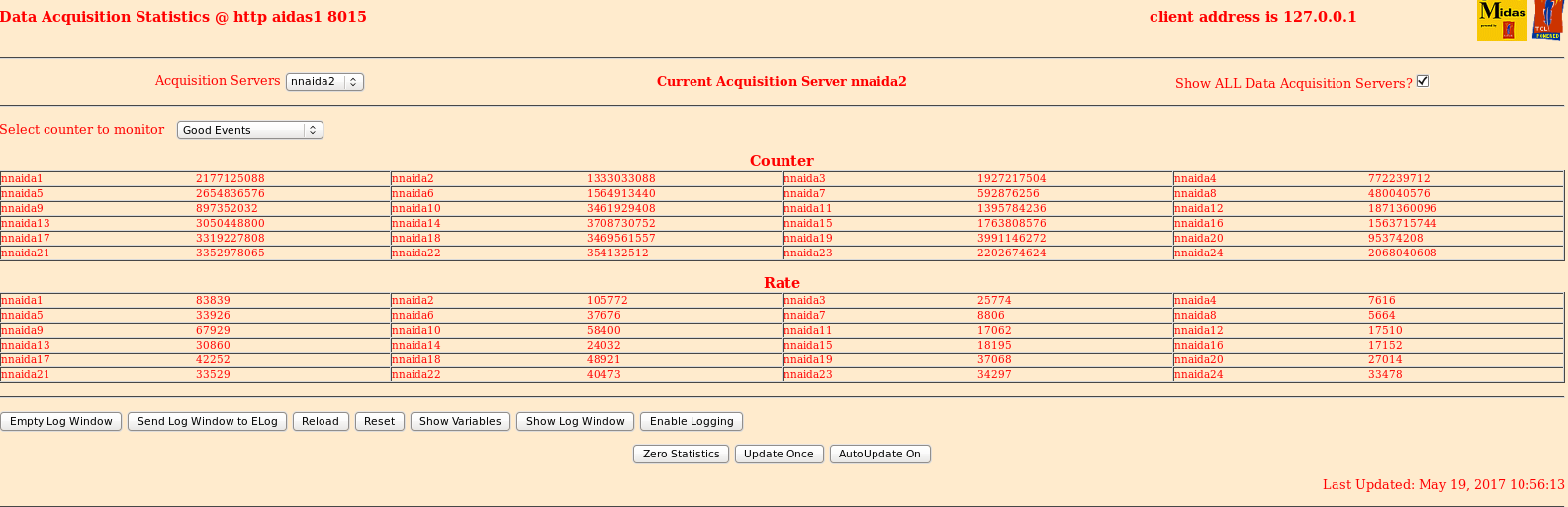The height and width of the screenshot is (507, 1568).
Task: Click Update Once button
Action: point(779,454)
